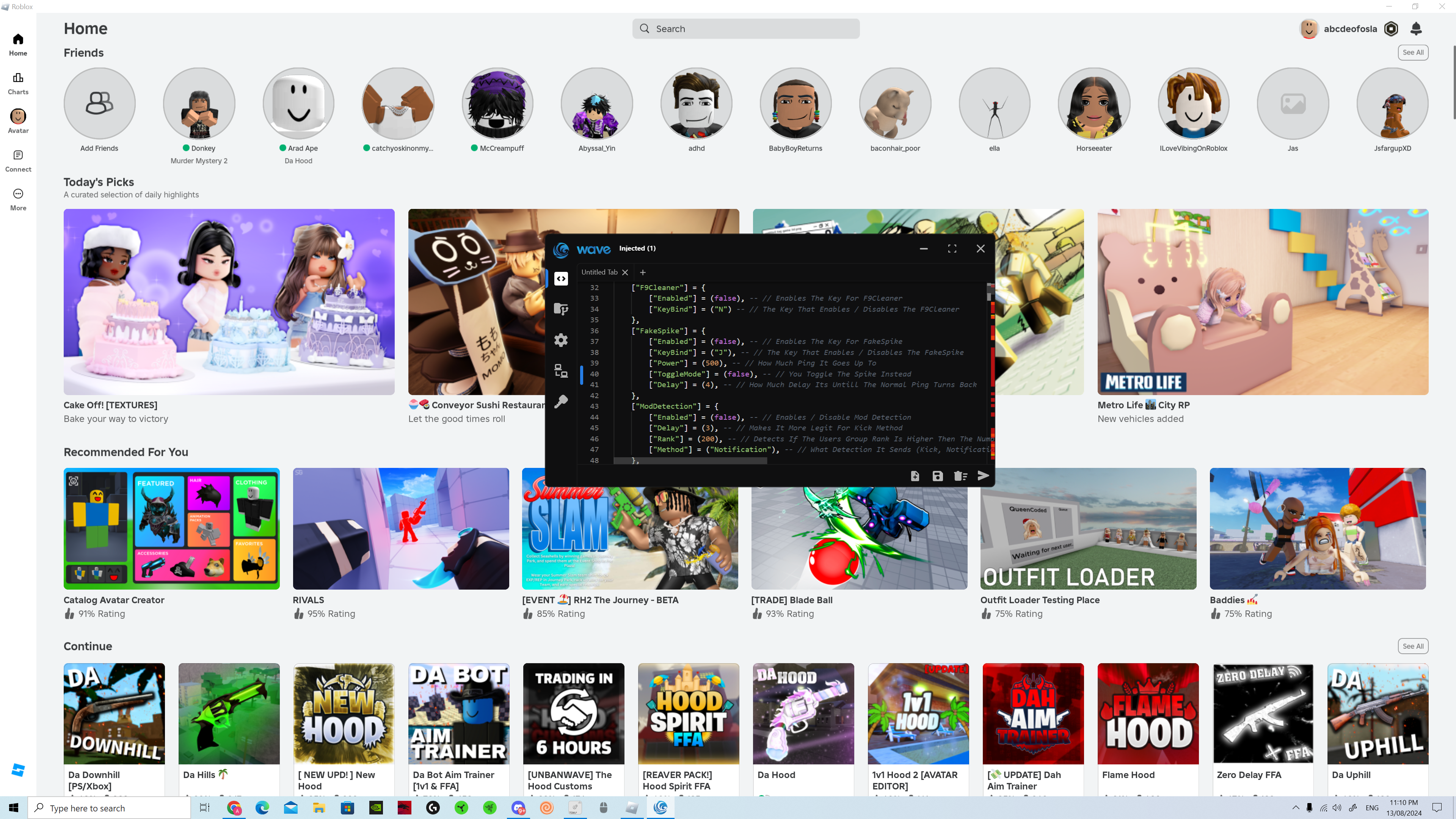Select the code editor sidebar icon
This screenshot has height=819, width=1456.
561,279
